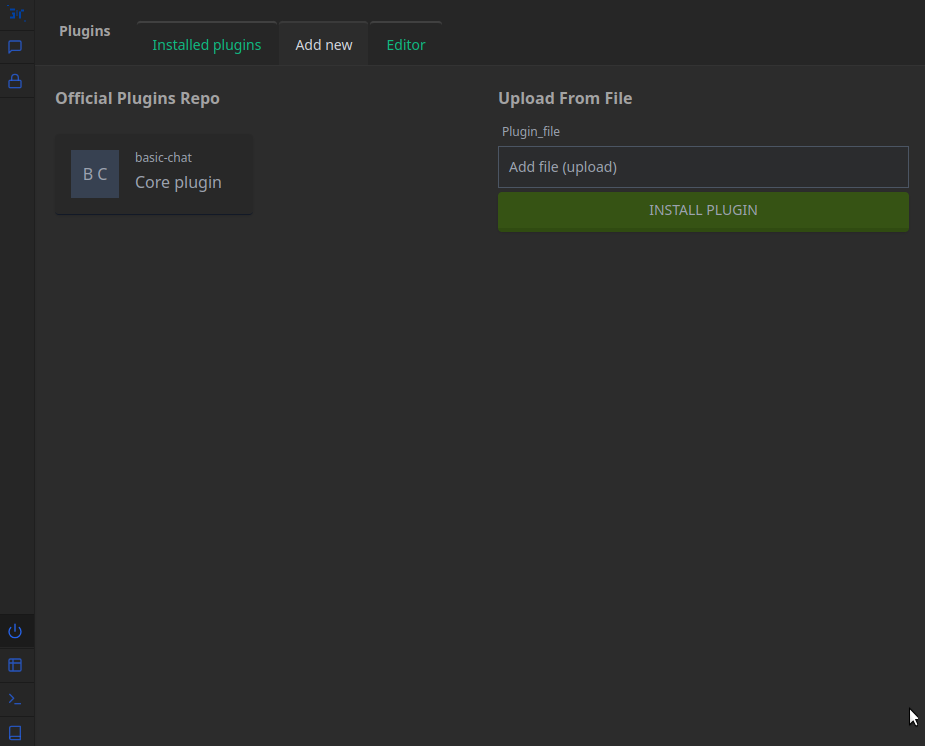The height and width of the screenshot is (746, 925).
Task: Open the app logo at sidebar top
Action: pyautogui.click(x=16, y=13)
